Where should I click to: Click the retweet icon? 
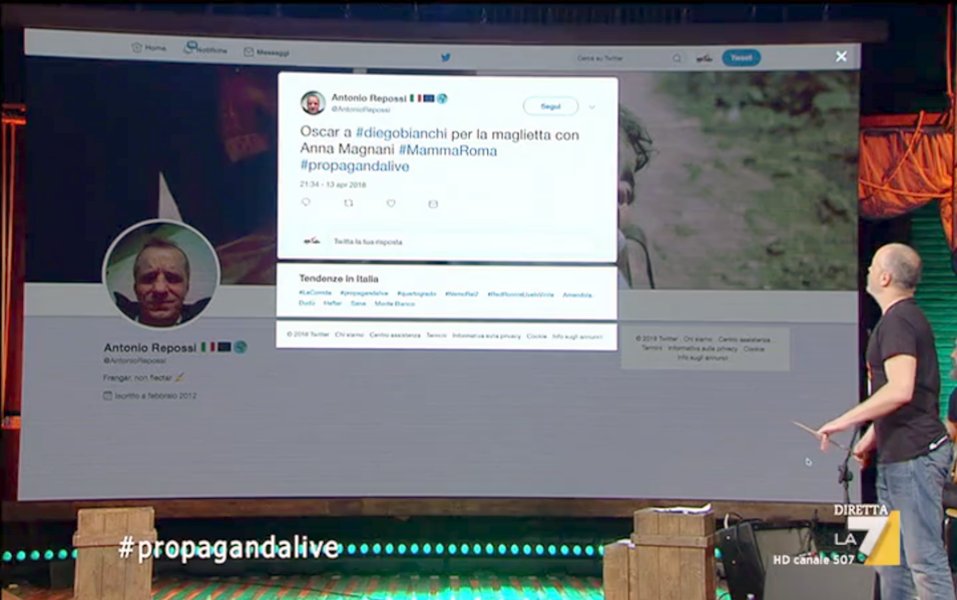click(348, 203)
